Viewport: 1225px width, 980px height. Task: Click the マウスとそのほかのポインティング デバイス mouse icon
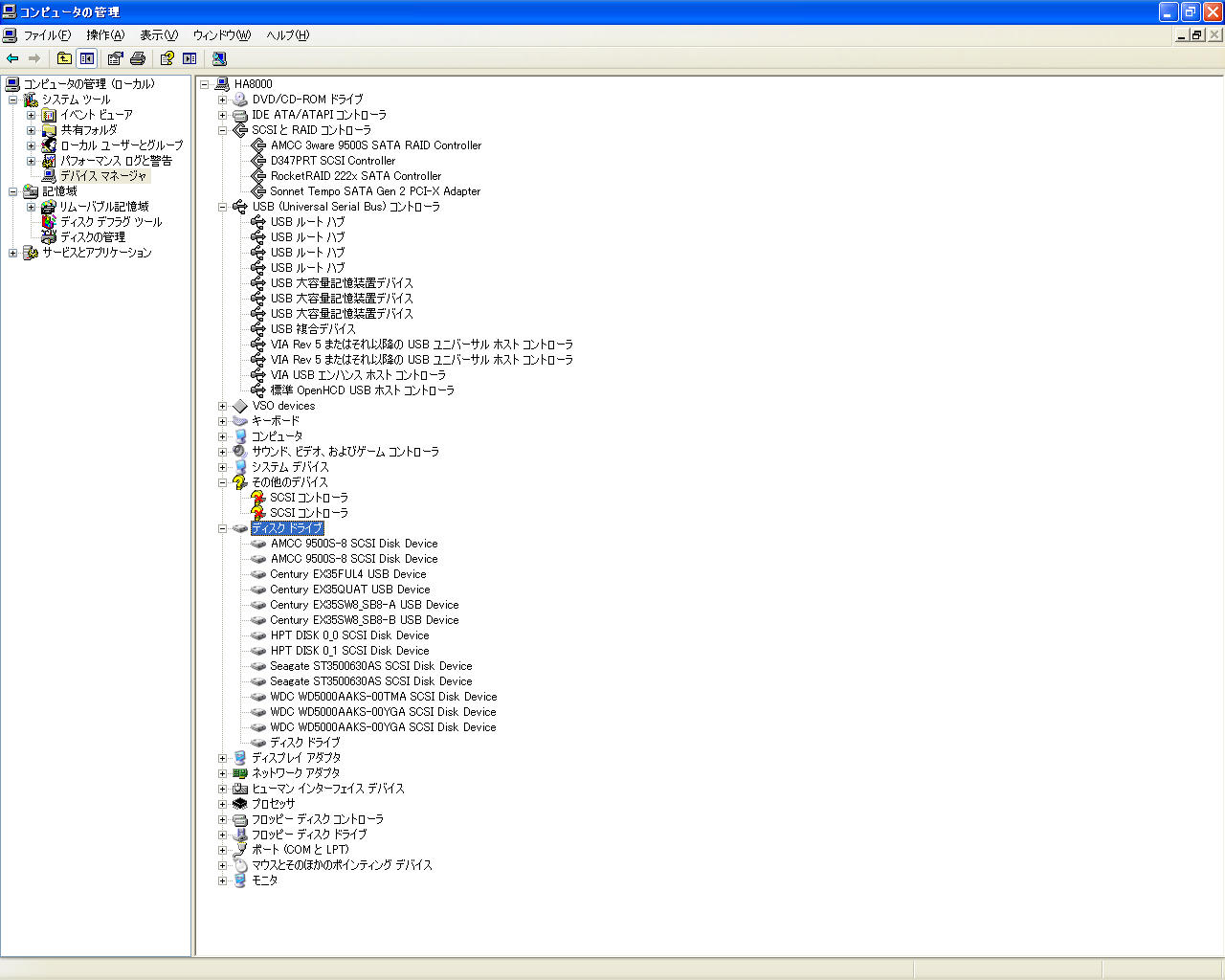click(240, 865)
